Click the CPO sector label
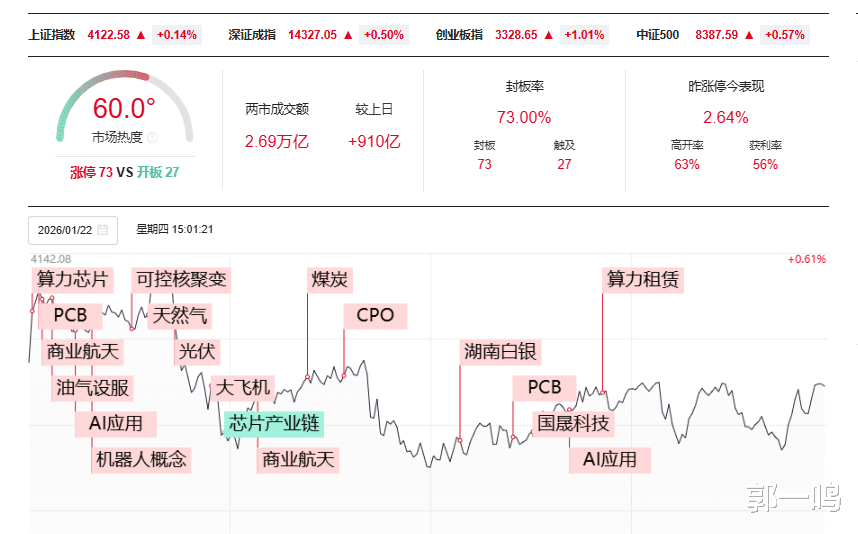This screenshot has height=534, width=858. click(x=375, y=316)
